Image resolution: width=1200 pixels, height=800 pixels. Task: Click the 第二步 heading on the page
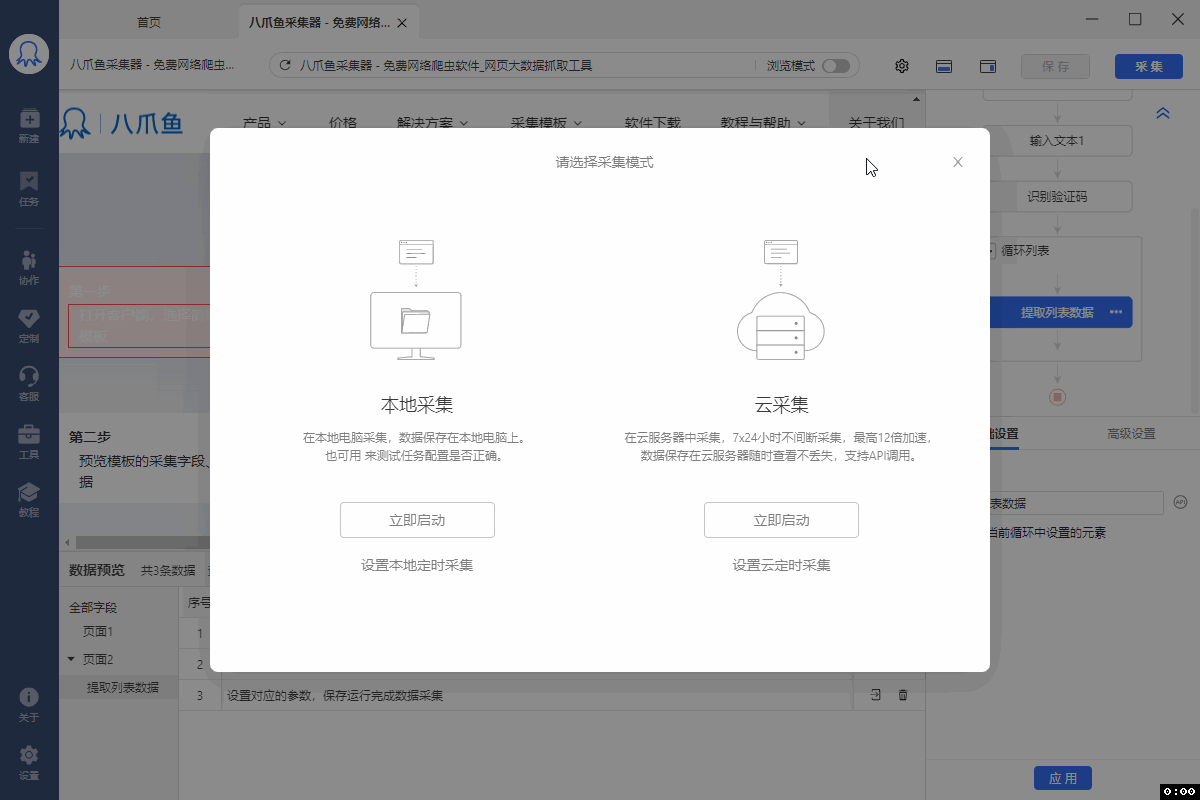pyautogui.click(x=89, y=437)
